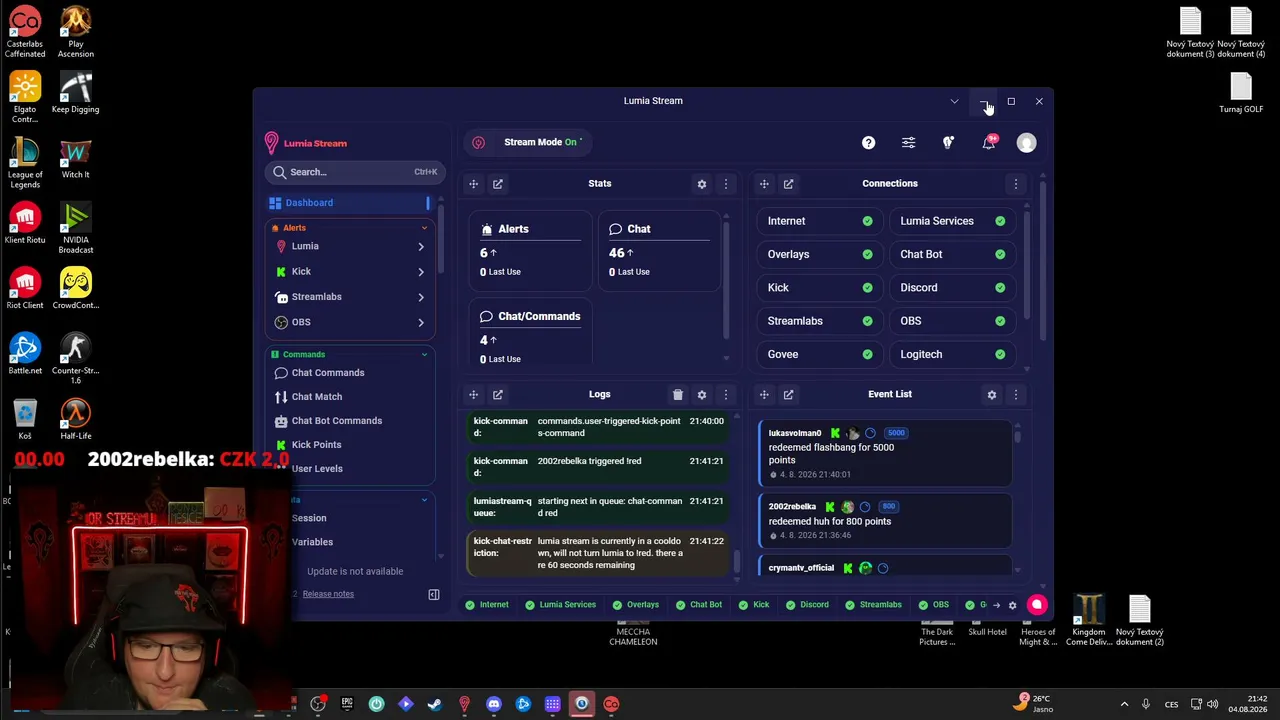Open the help question mark icon
Viewport: 1280px width, 720px height.
coord(868,143)
